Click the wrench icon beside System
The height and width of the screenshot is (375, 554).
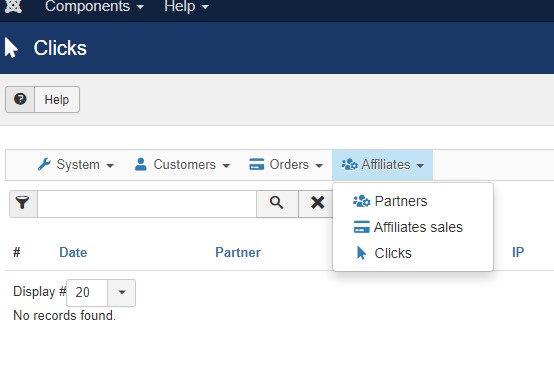coord(44,164)
